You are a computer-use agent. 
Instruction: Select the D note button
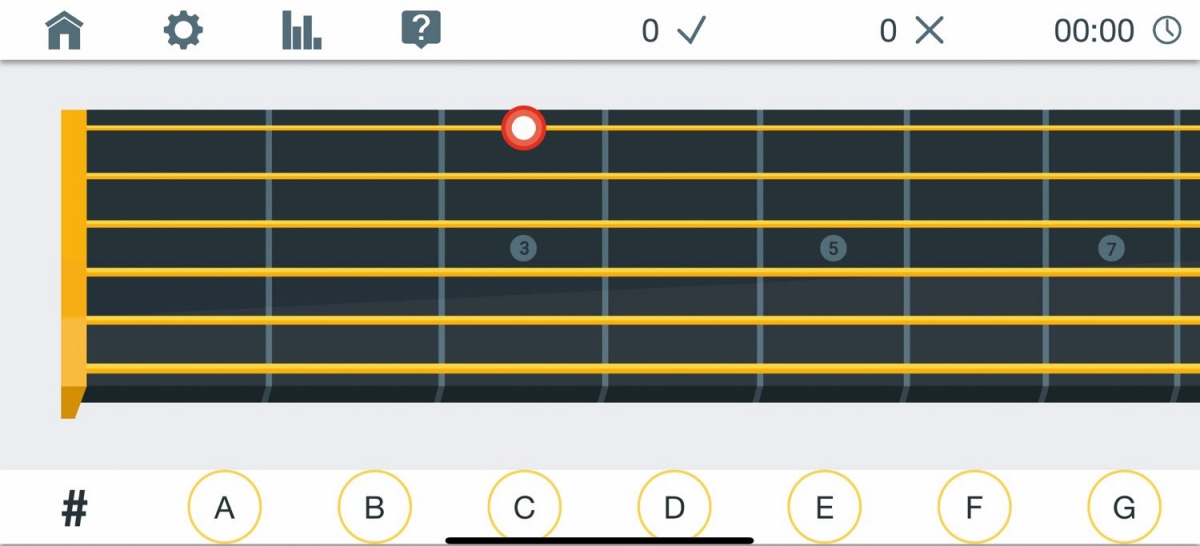click(674, 508)
